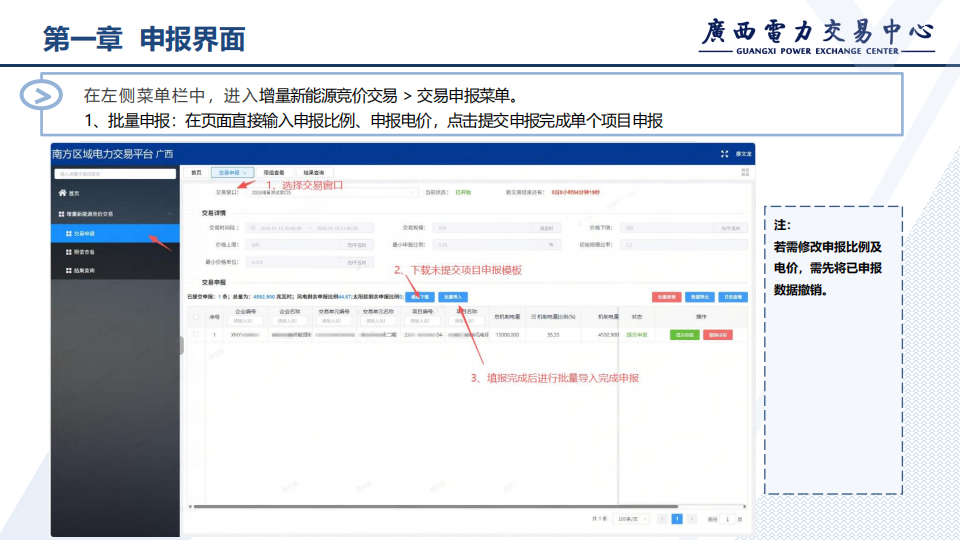Image resolution: width=960 pixels, height=540 pixels.
Task: Click the 模板下载 button
Action: [x=420, y=297]
